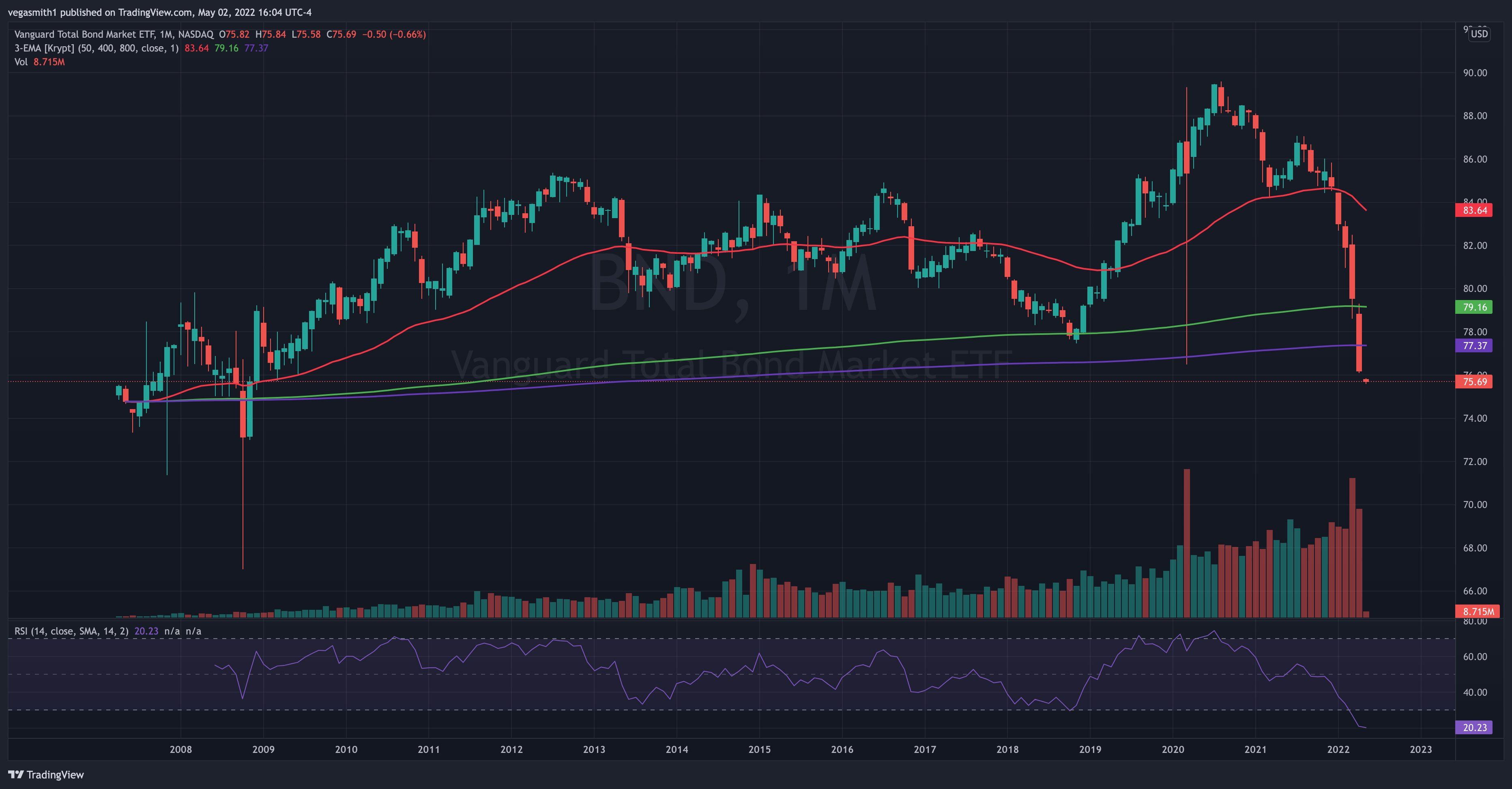Click the 2013 label on time axis
Screen dimensions: 1512x789
594,749
